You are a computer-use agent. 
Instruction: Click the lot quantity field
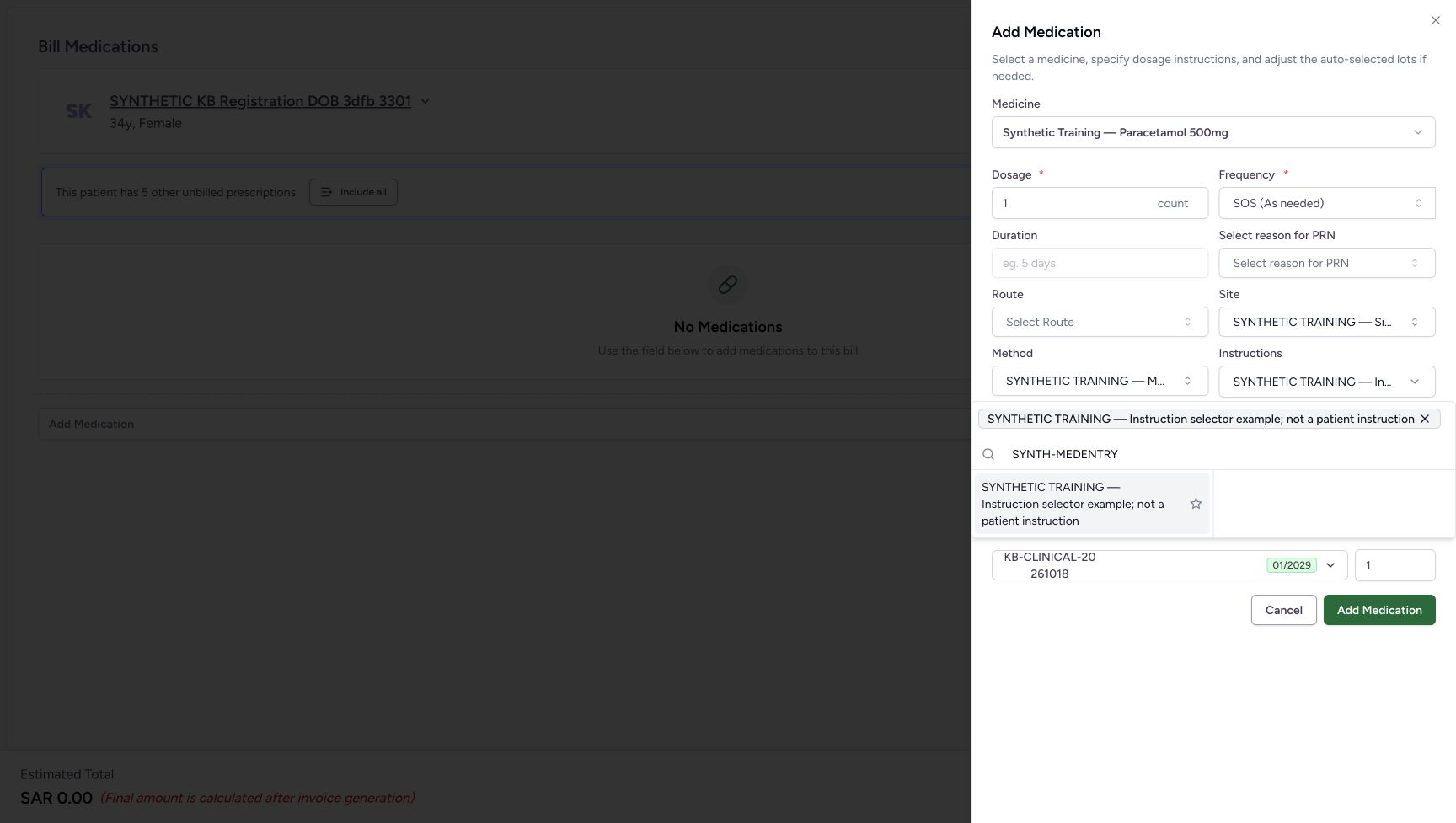(1394, 565)
